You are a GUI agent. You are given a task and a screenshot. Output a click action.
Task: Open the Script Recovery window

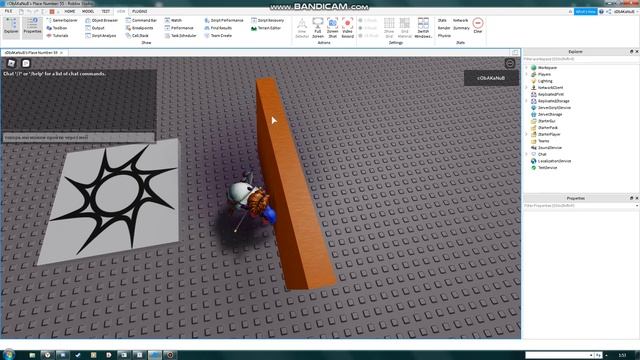[267, 20]
